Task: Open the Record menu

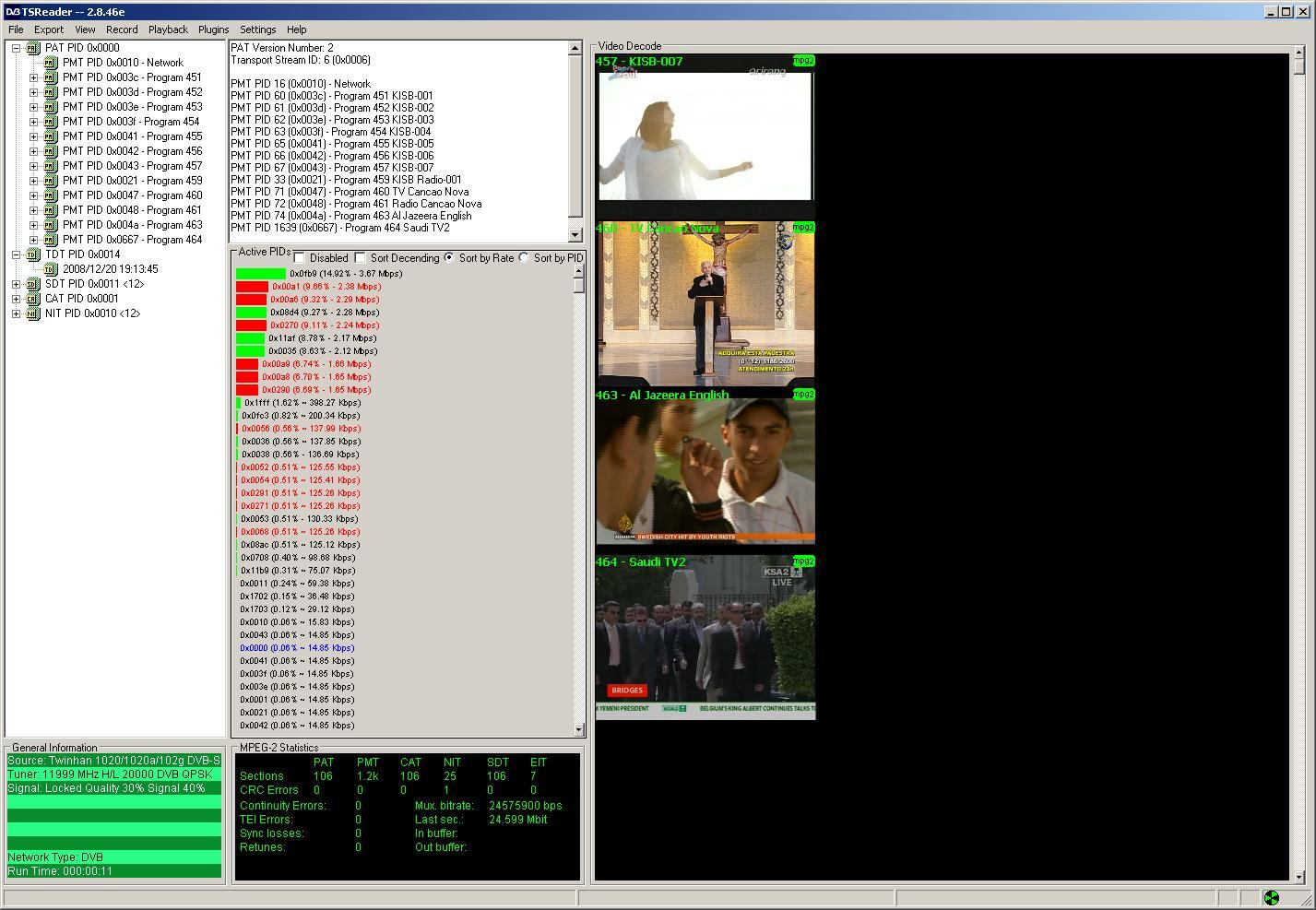Action: point(122,30)
